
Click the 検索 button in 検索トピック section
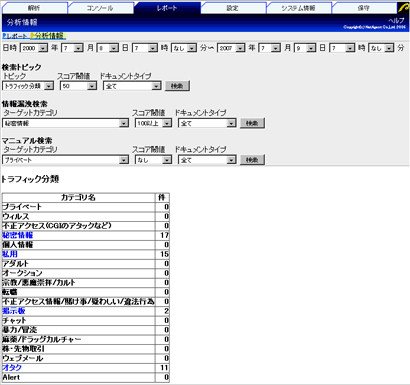pos(177,86)
